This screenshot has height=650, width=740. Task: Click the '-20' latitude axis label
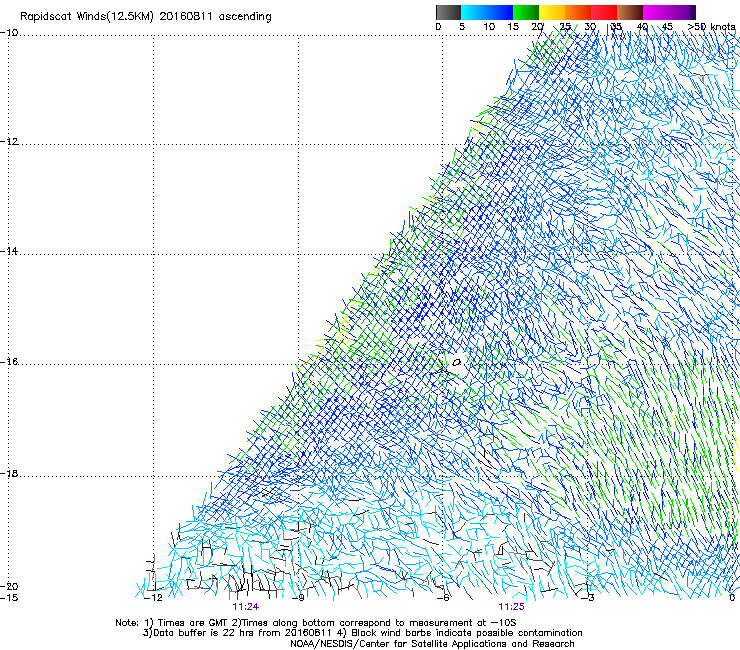pos(9,587)
